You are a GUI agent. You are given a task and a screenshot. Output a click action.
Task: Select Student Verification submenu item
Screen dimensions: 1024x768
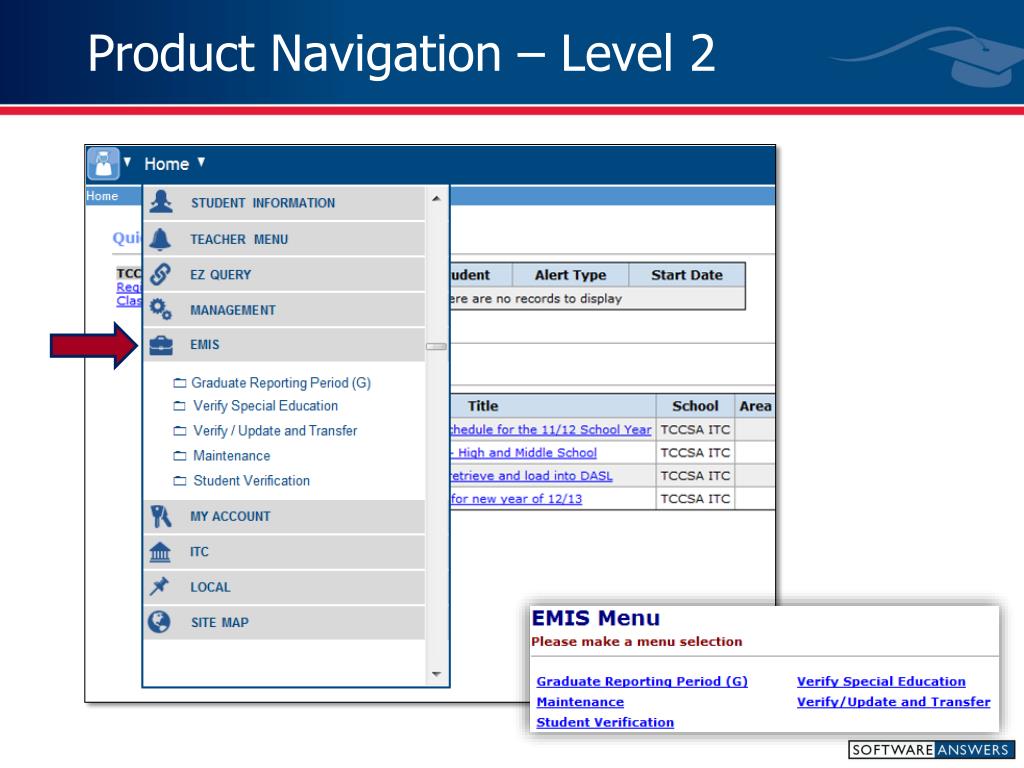pos(251,481)
